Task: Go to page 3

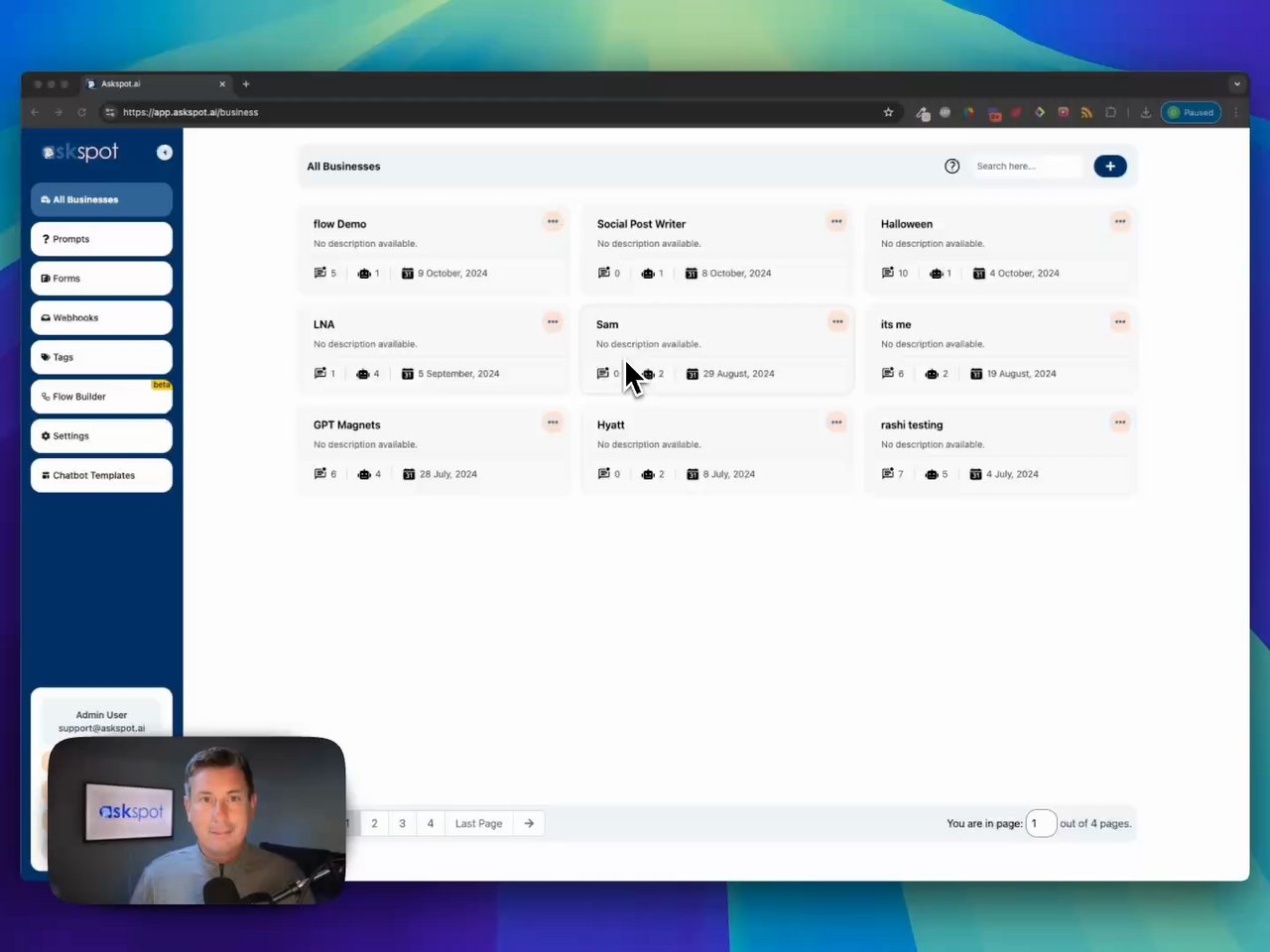Action: tap(402, 823)
